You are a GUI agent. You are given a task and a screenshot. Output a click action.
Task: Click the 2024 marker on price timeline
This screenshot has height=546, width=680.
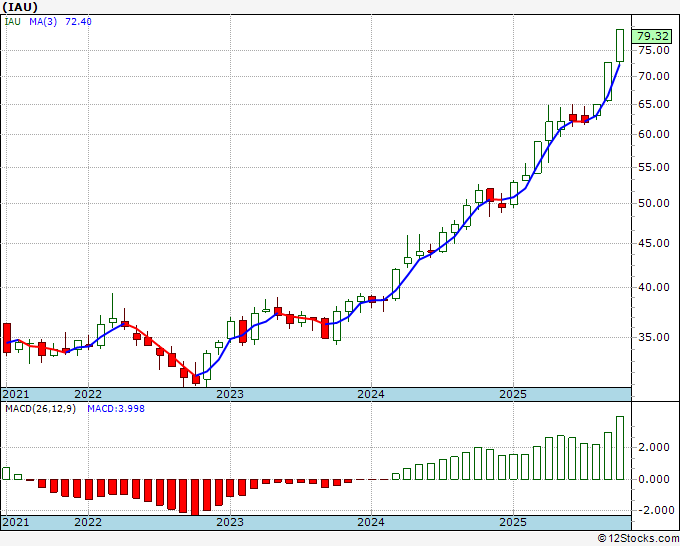pos(371,394)
